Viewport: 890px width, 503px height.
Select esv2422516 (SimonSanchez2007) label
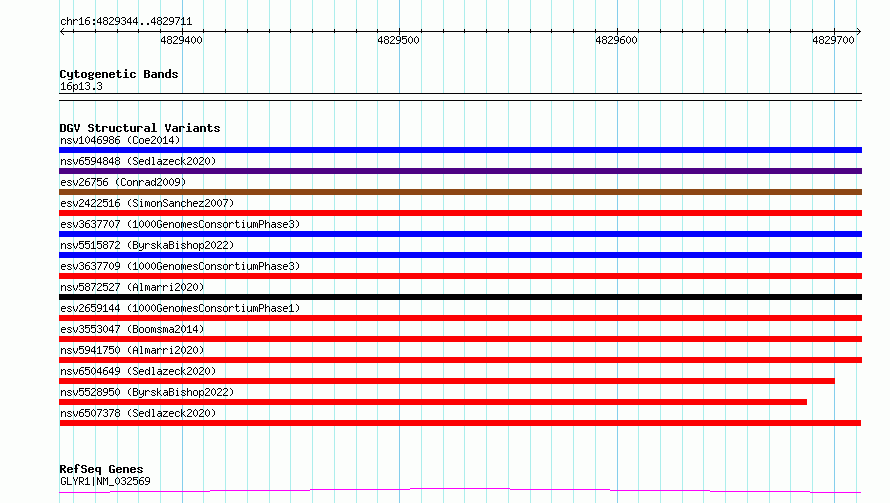pyautogui.click(x=147, y=203)
